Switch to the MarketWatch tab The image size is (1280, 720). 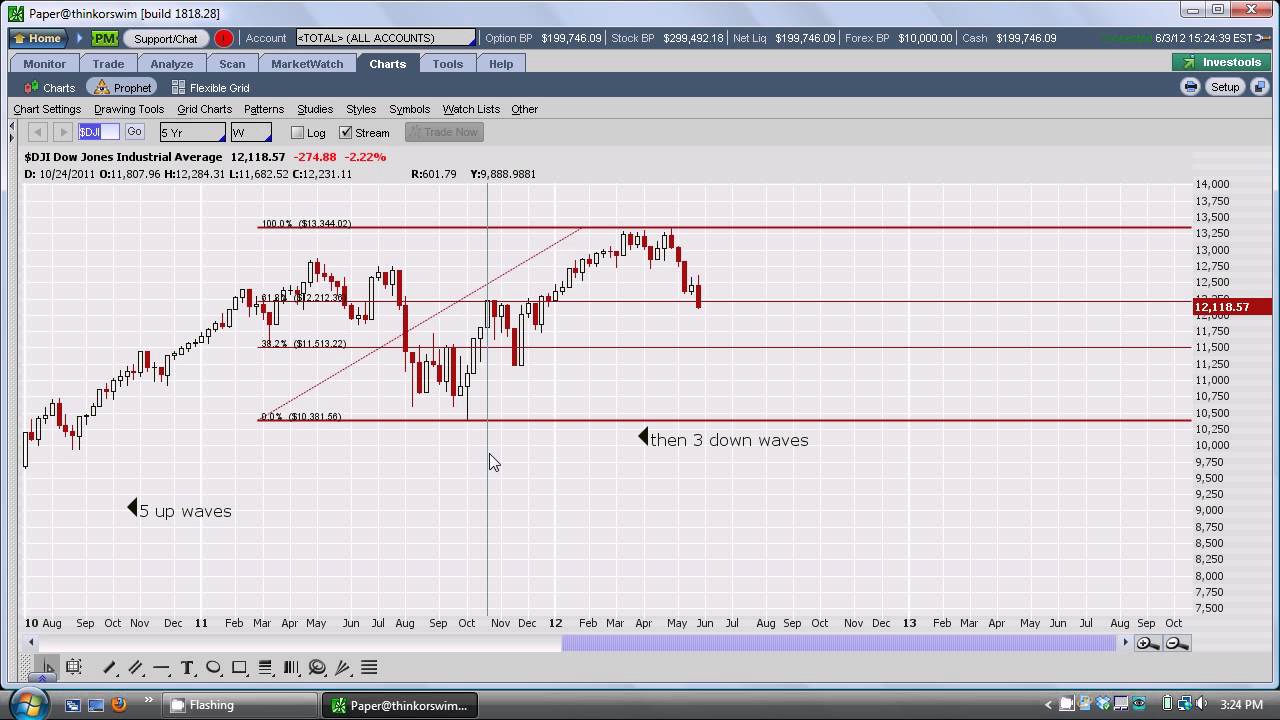307,63
